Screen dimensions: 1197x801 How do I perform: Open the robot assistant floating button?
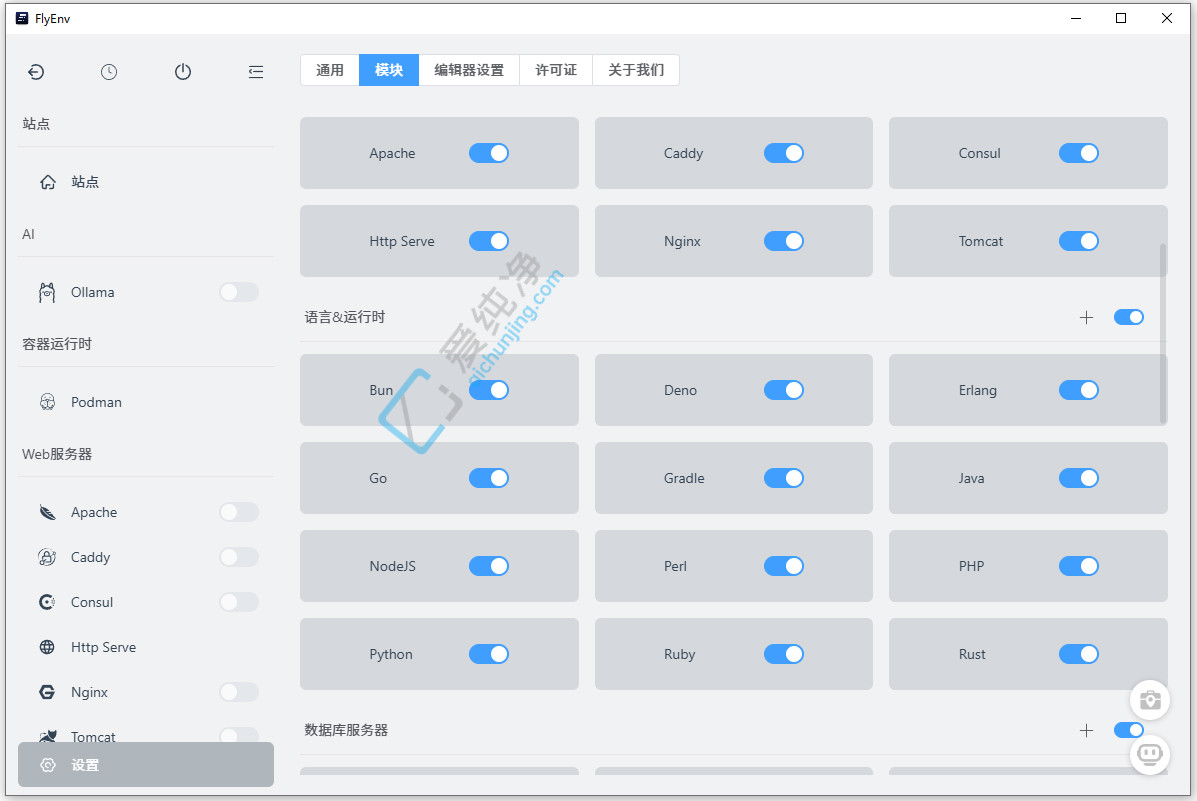coord(1149,754)
